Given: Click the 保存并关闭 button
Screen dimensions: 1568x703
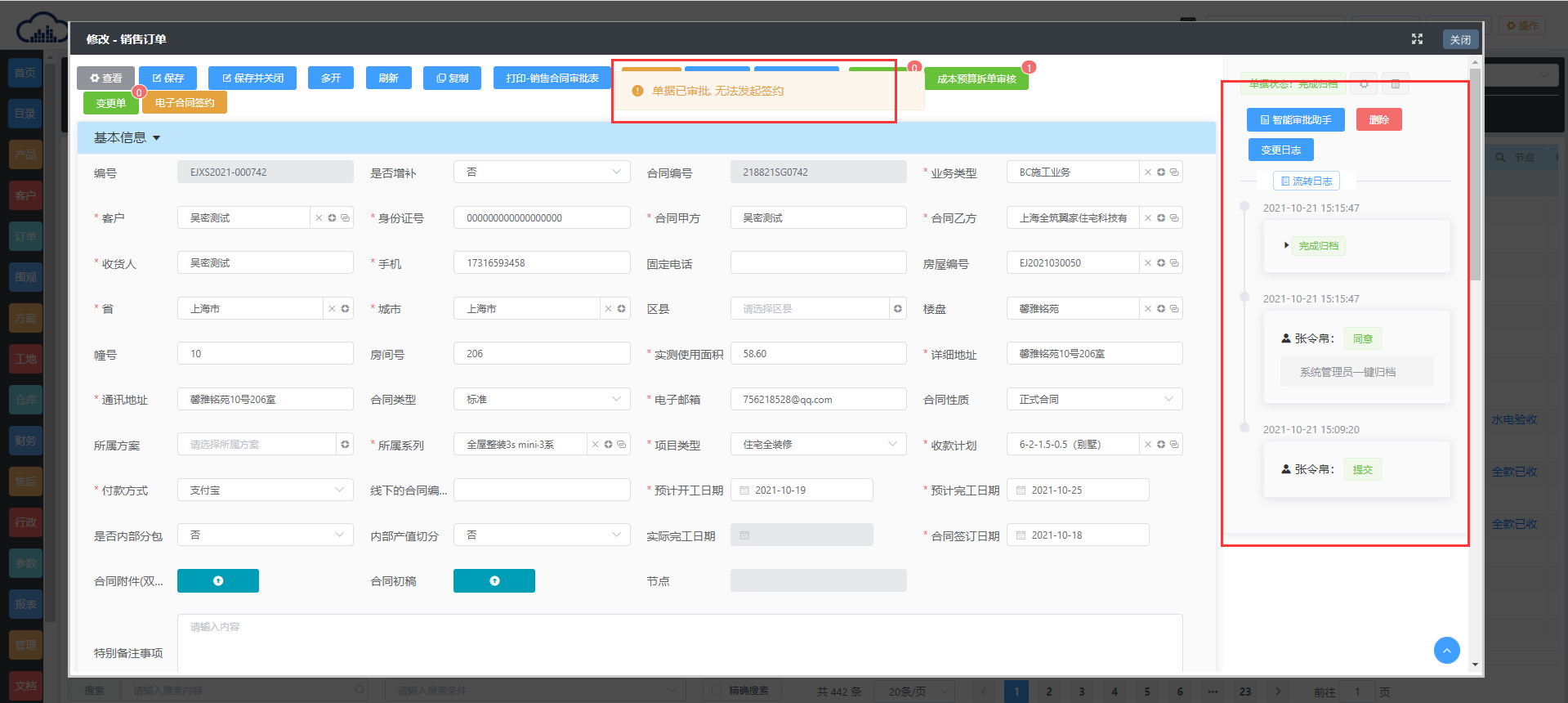Looking at the screenshot, I should click(x=252, y=78).
